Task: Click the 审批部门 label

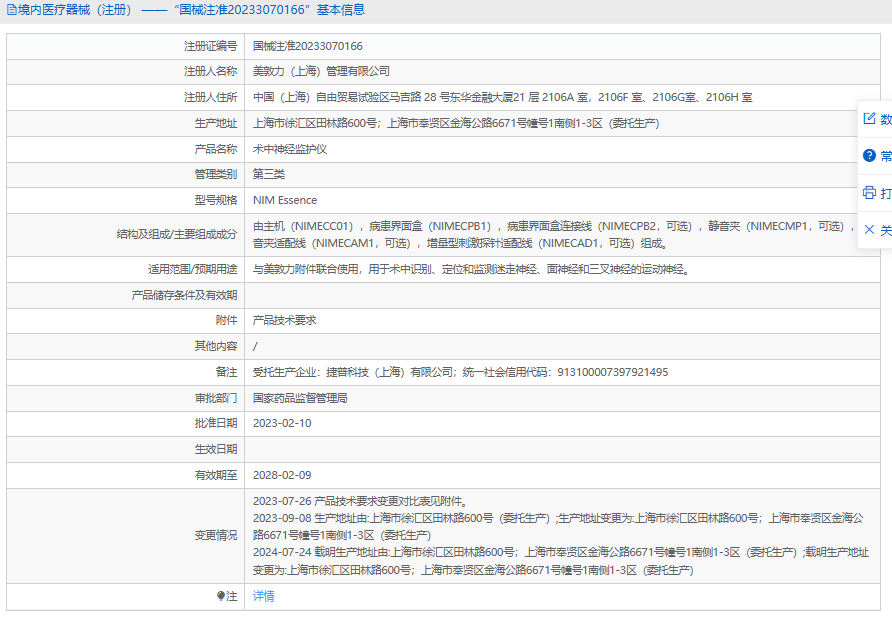Action: coord(216,398)
